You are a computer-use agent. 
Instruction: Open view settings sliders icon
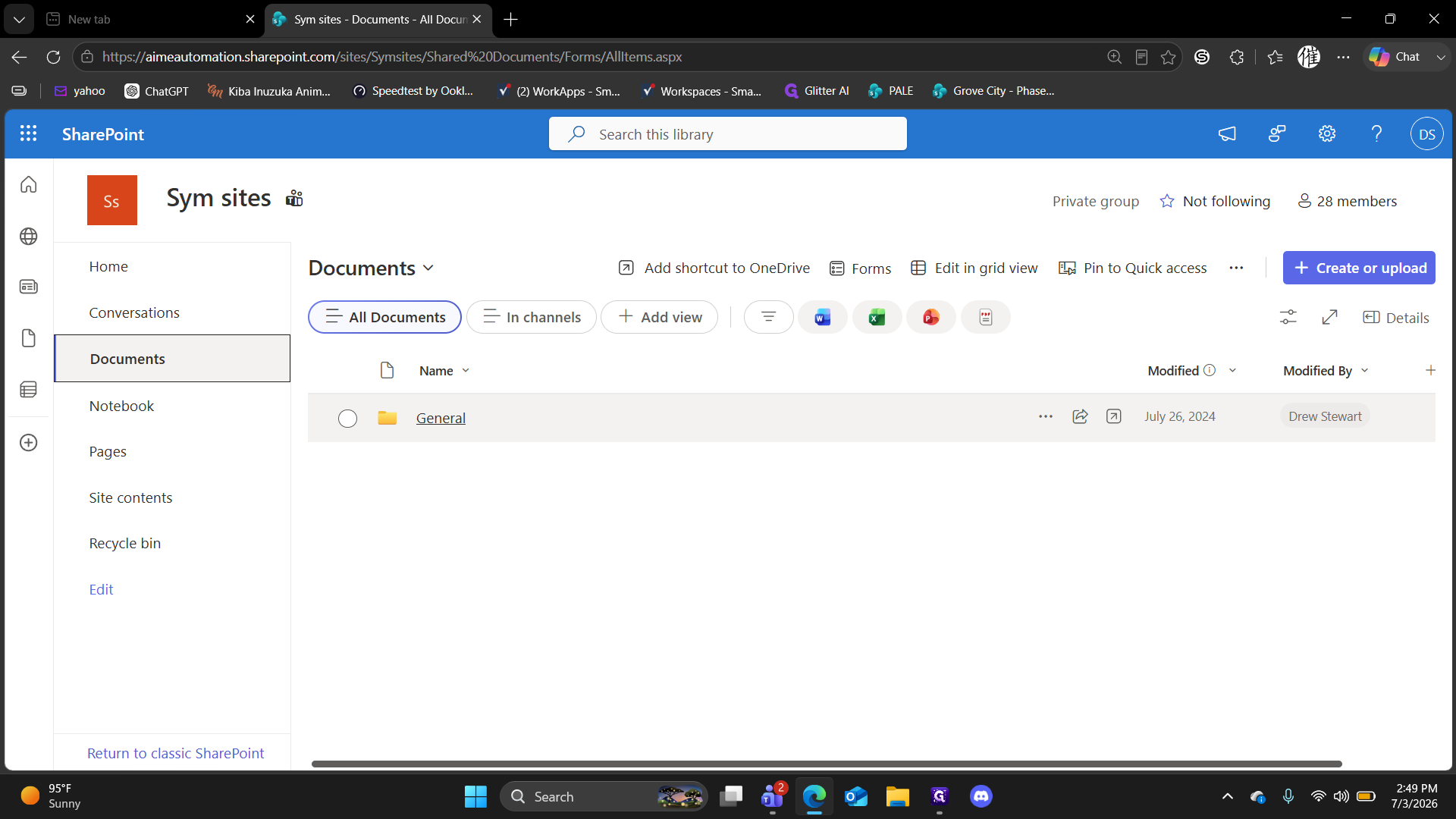point(1288,317)
